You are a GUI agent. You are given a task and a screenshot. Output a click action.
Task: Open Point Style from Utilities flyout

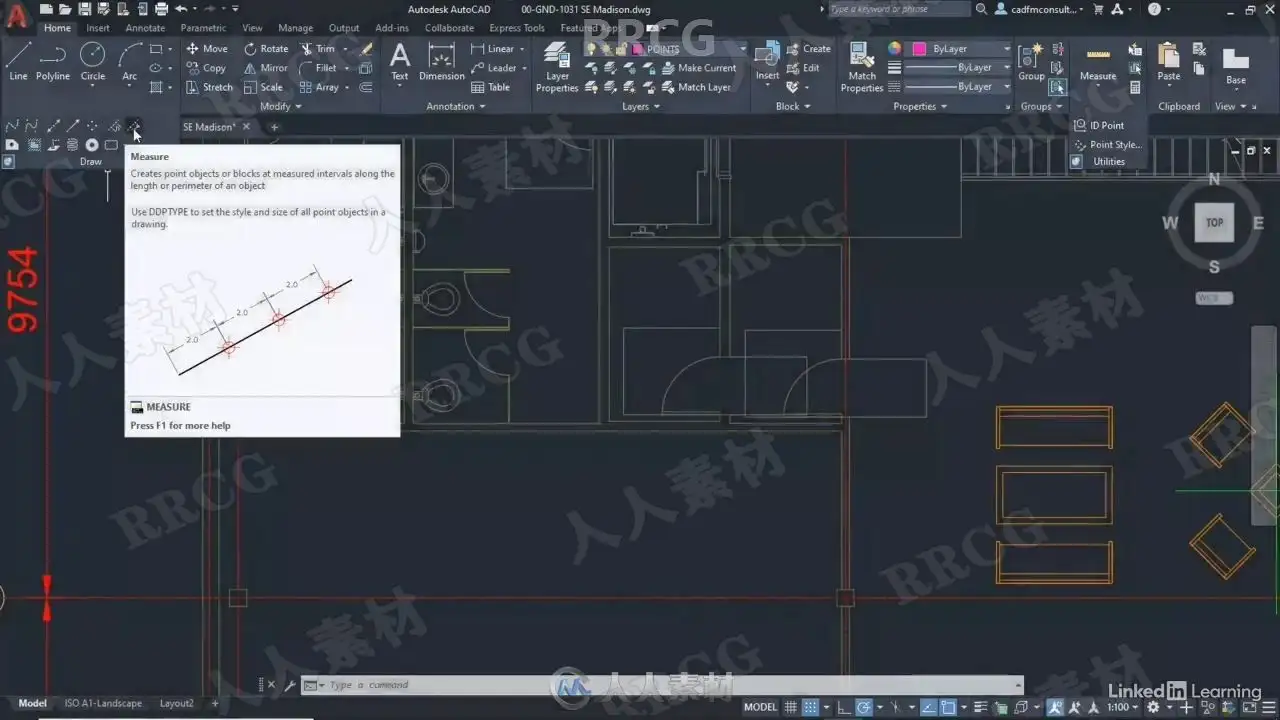point(1107,144)
